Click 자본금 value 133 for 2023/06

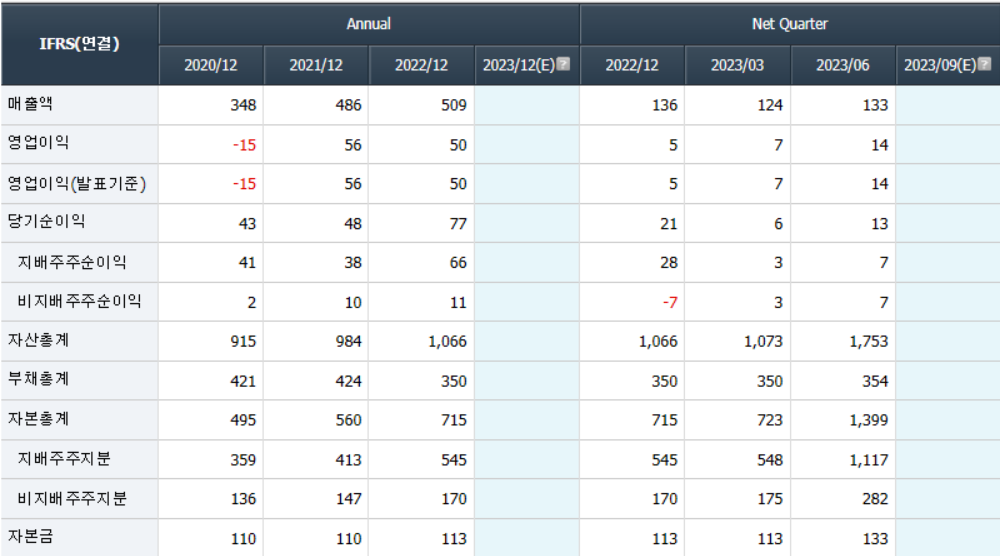pos(875,539)
